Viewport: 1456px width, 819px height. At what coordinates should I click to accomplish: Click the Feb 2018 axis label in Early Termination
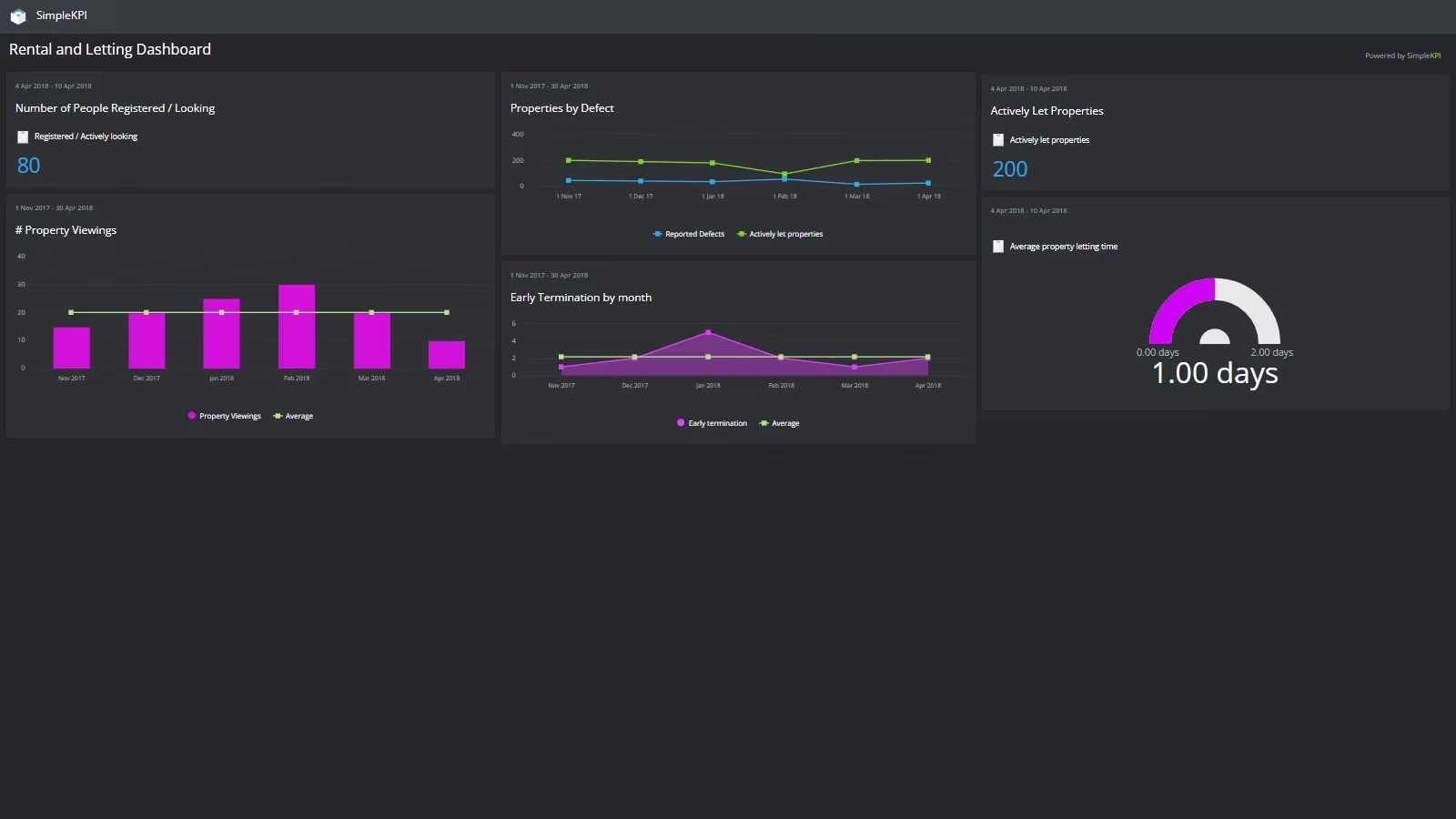(x=781, y=386)
